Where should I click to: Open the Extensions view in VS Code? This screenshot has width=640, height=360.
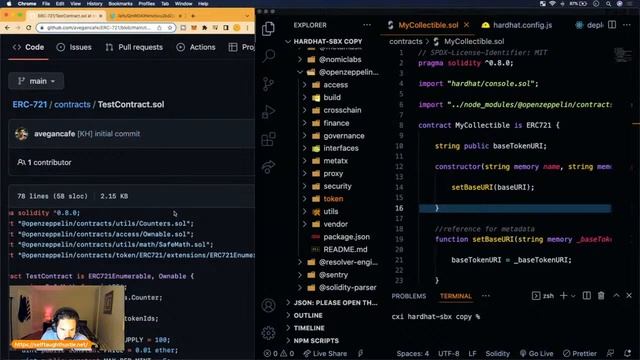(x=268, y=139)
